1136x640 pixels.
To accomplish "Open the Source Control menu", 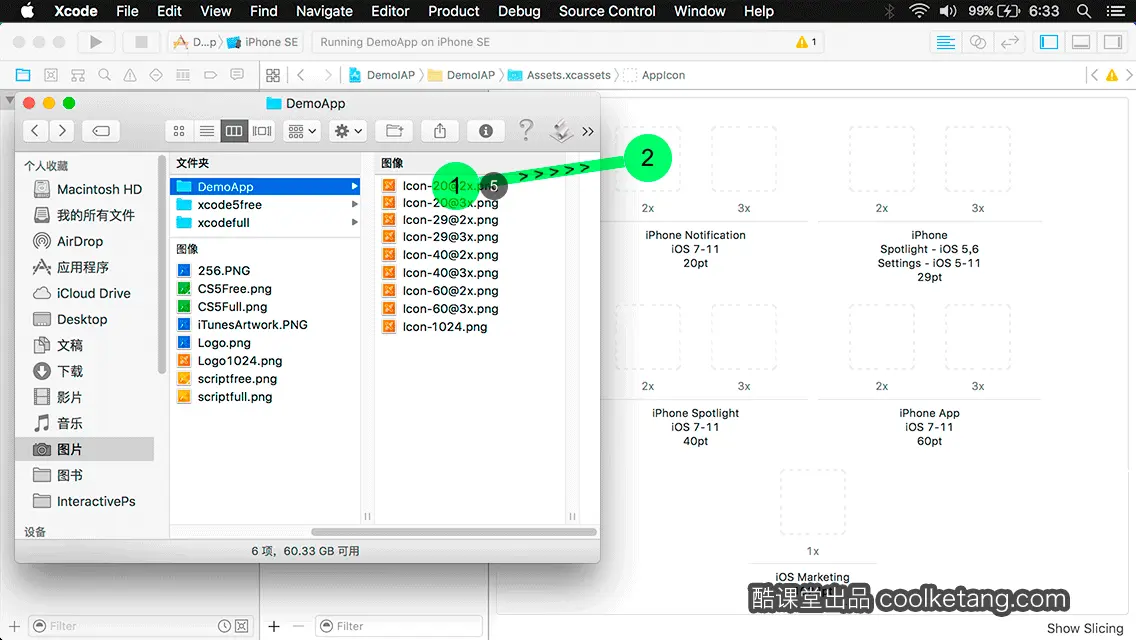I will [607, 11].
